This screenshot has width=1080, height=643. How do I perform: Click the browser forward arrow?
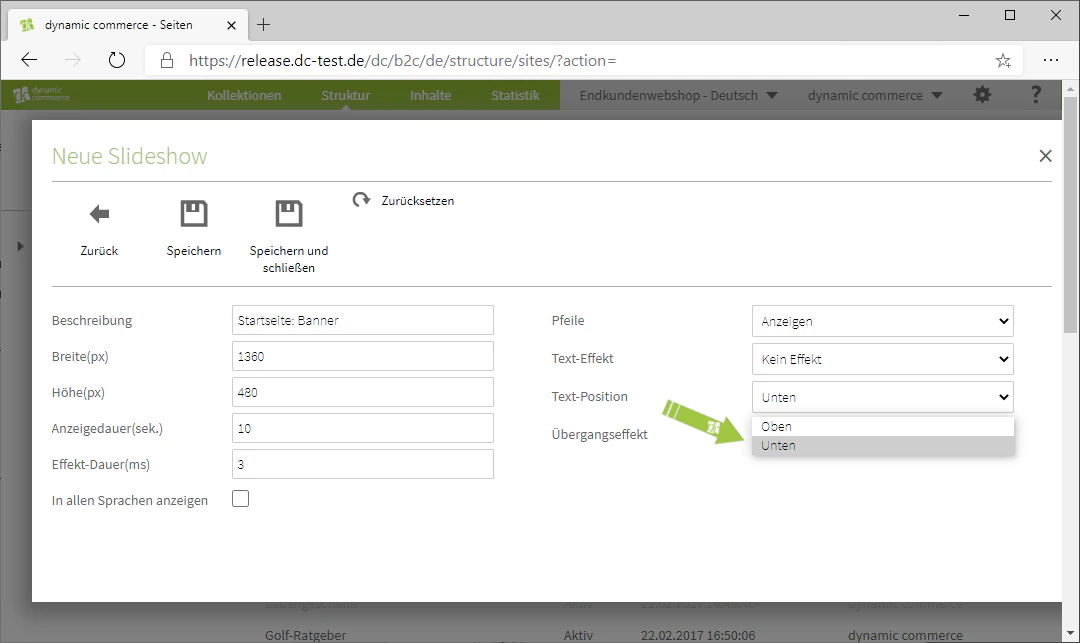[72, 60]
